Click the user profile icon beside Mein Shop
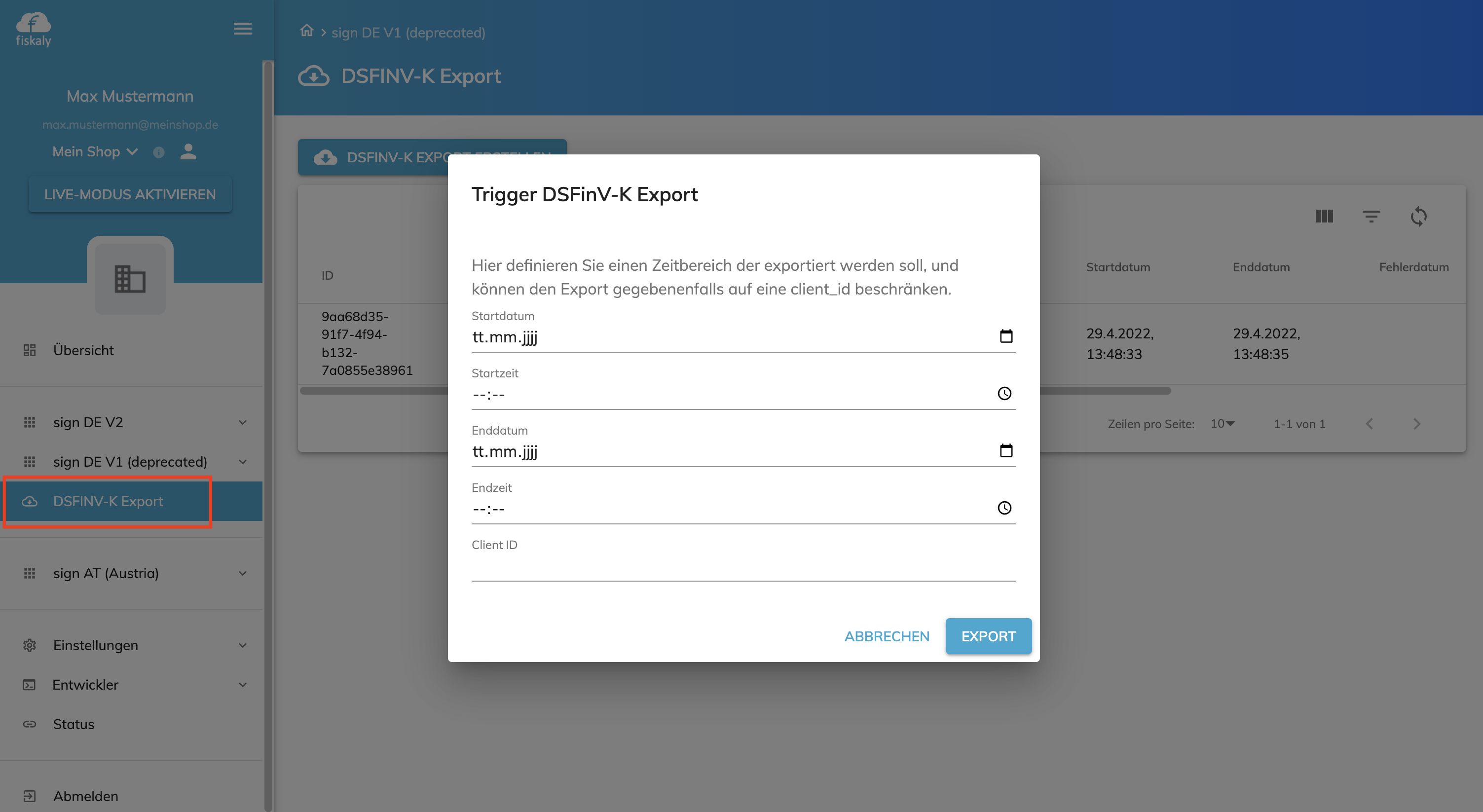The width and height of the screenshot is (1483, 812). (188, 152)
